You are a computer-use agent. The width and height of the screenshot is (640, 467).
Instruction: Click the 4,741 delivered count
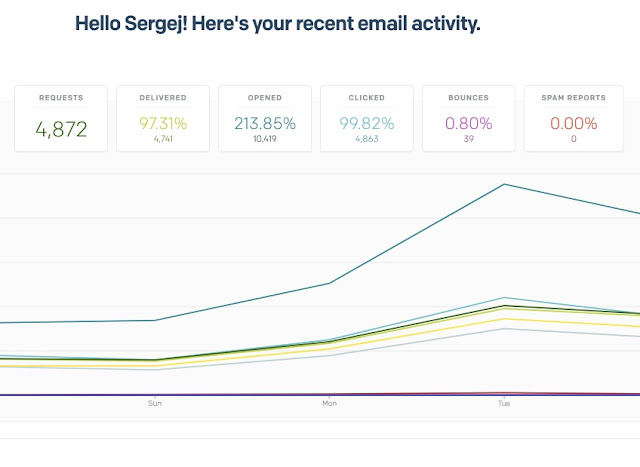[x=163, y=139]
